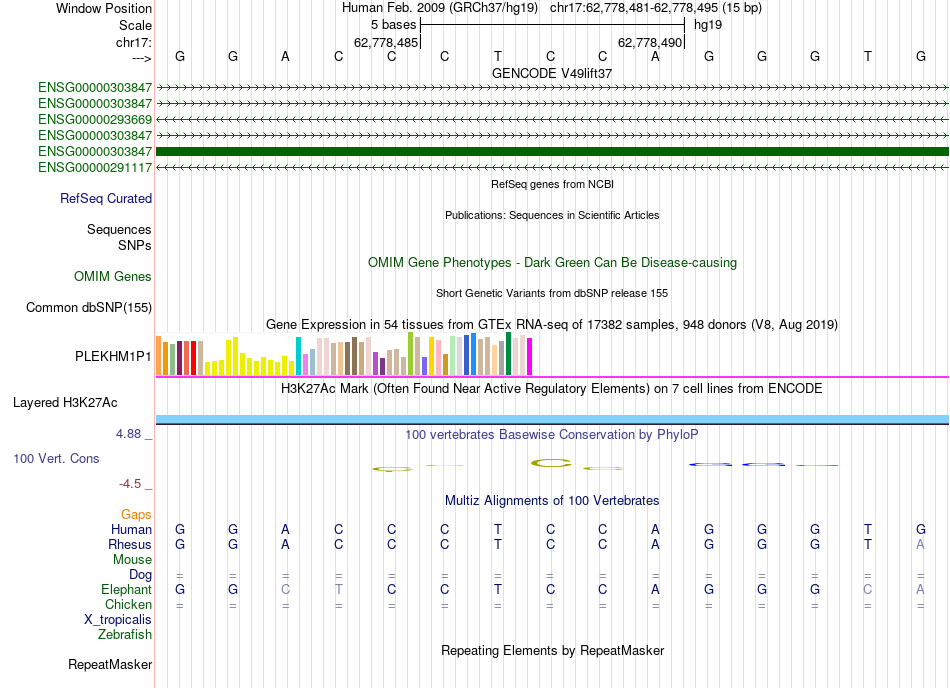950x688 pixels.
Task: Click the faded T base in Elephant row
Action: [339, 589]
